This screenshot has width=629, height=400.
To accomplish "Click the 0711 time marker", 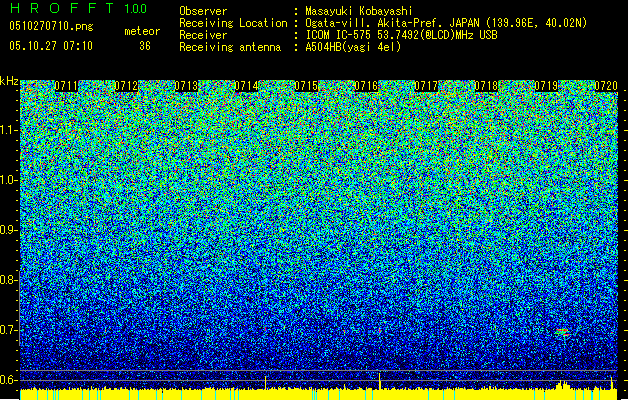I will pos(66,86).
